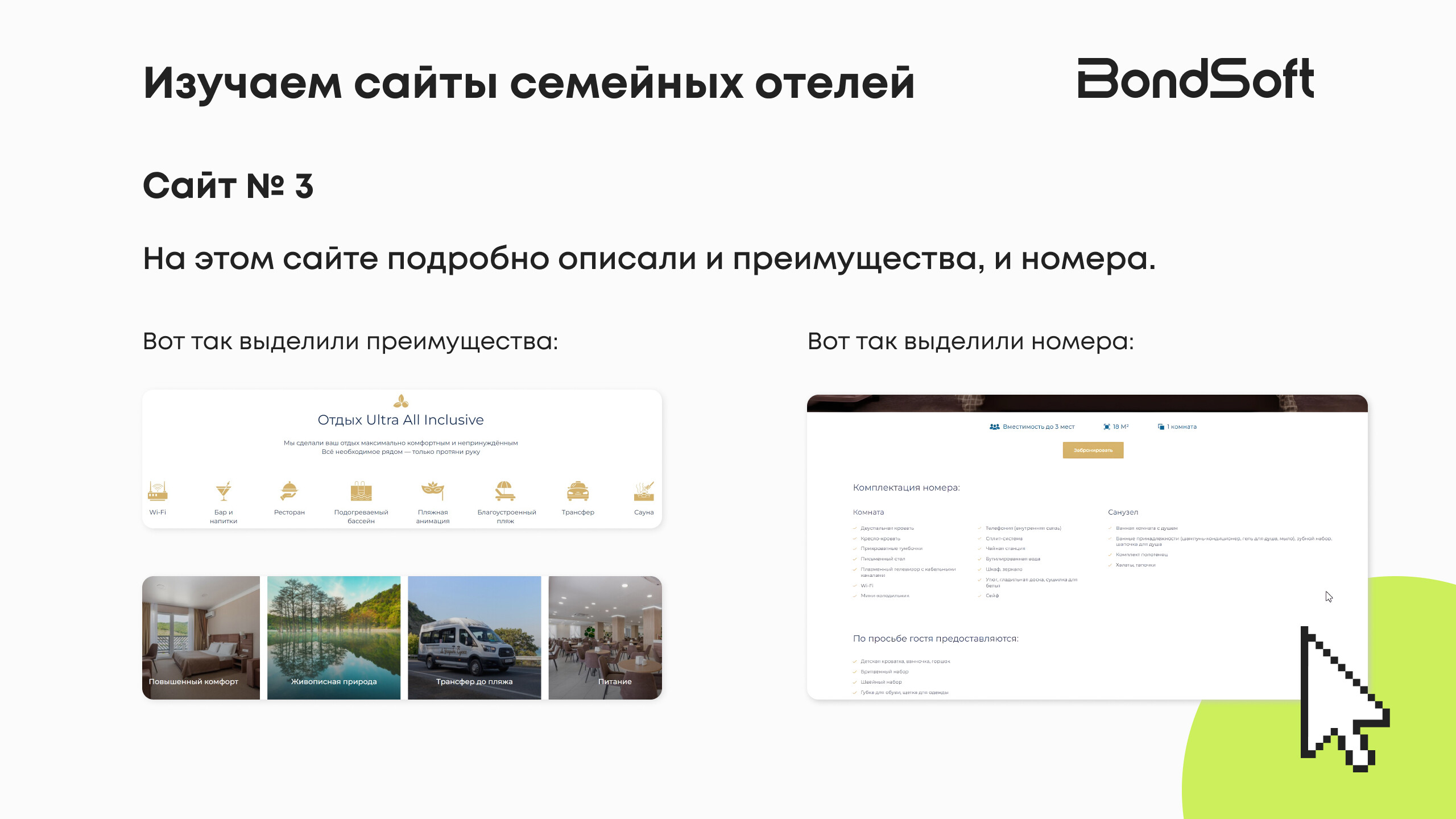Click the Мини-холодильник list item
This screenshot has width=1456, height=819.
click(x=885, y=596)
